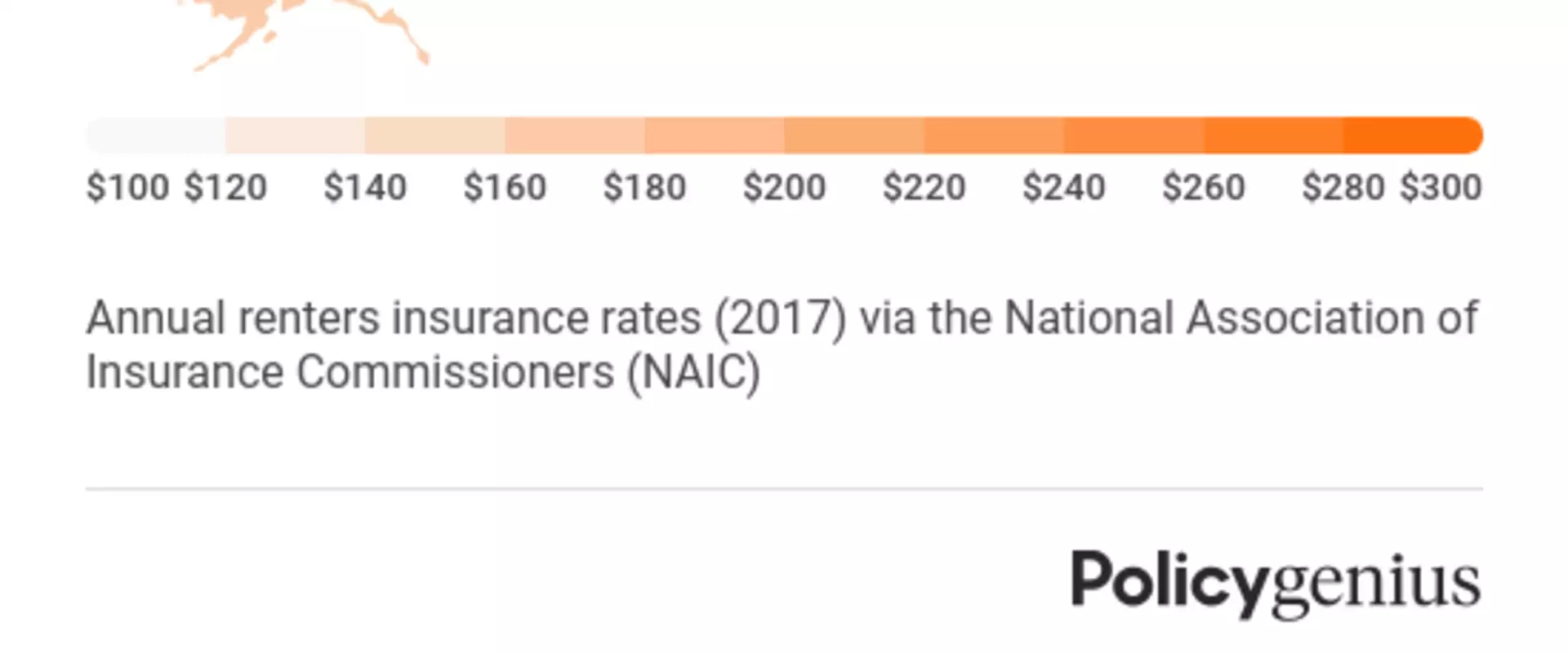Select the $160–$180 legend color segment
The width and height of the screenshot is (1568, 653).
point(575,135)
